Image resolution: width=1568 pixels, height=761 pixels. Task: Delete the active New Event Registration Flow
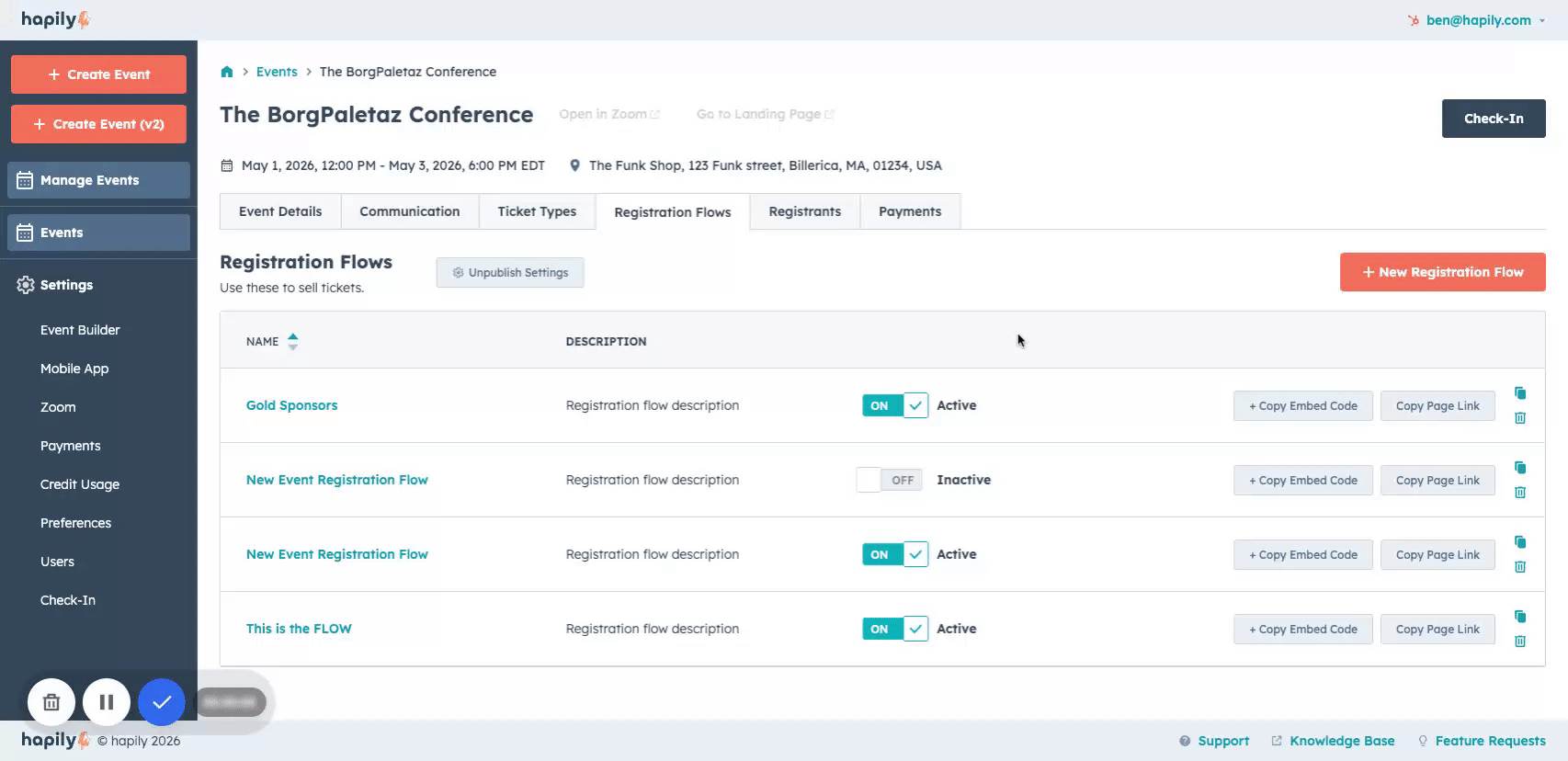pyautogui.click(x=1520, y=567)
